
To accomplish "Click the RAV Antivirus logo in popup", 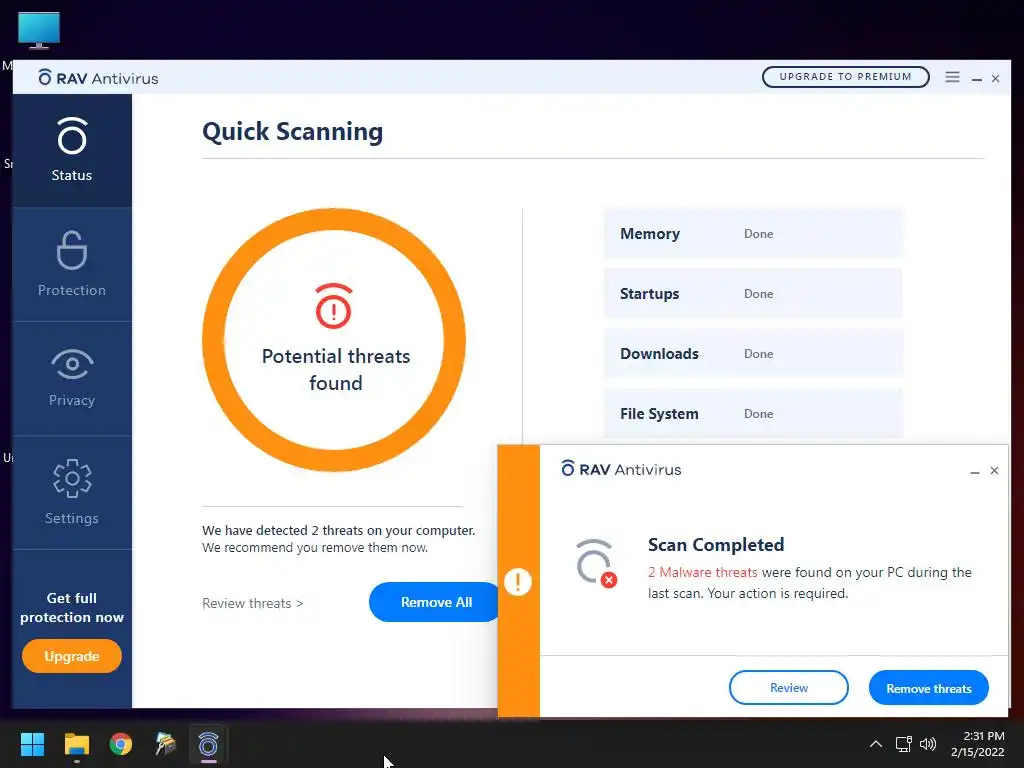I will pos(621,469).
